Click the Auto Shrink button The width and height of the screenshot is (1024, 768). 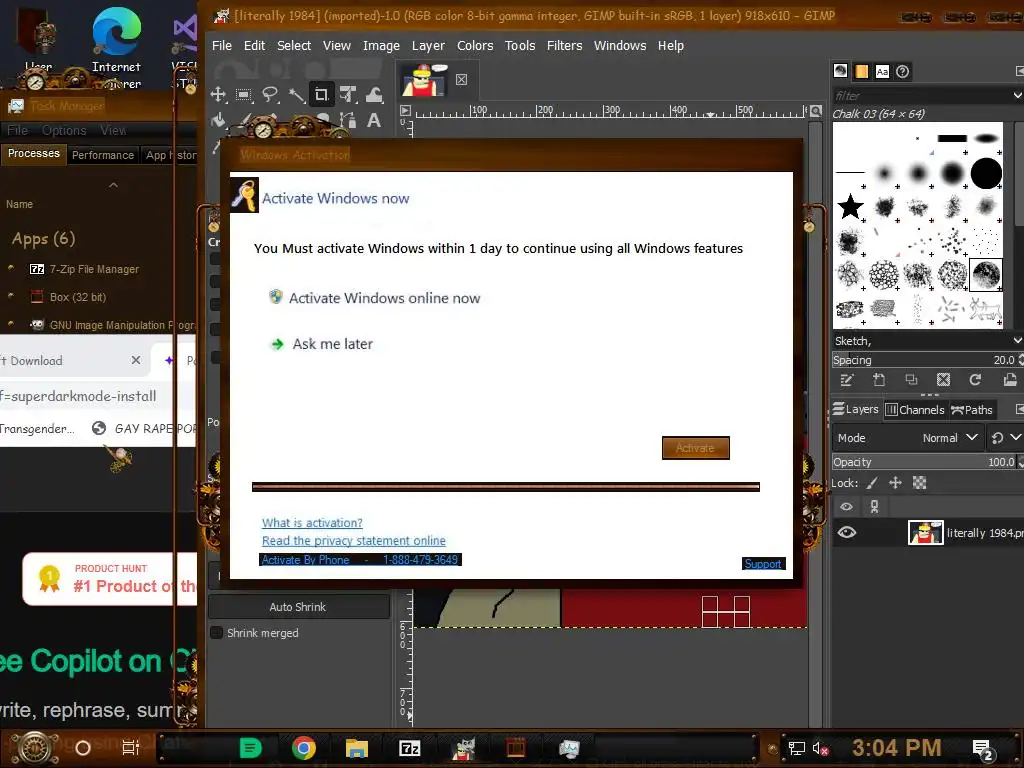click(x=298, y=607)
